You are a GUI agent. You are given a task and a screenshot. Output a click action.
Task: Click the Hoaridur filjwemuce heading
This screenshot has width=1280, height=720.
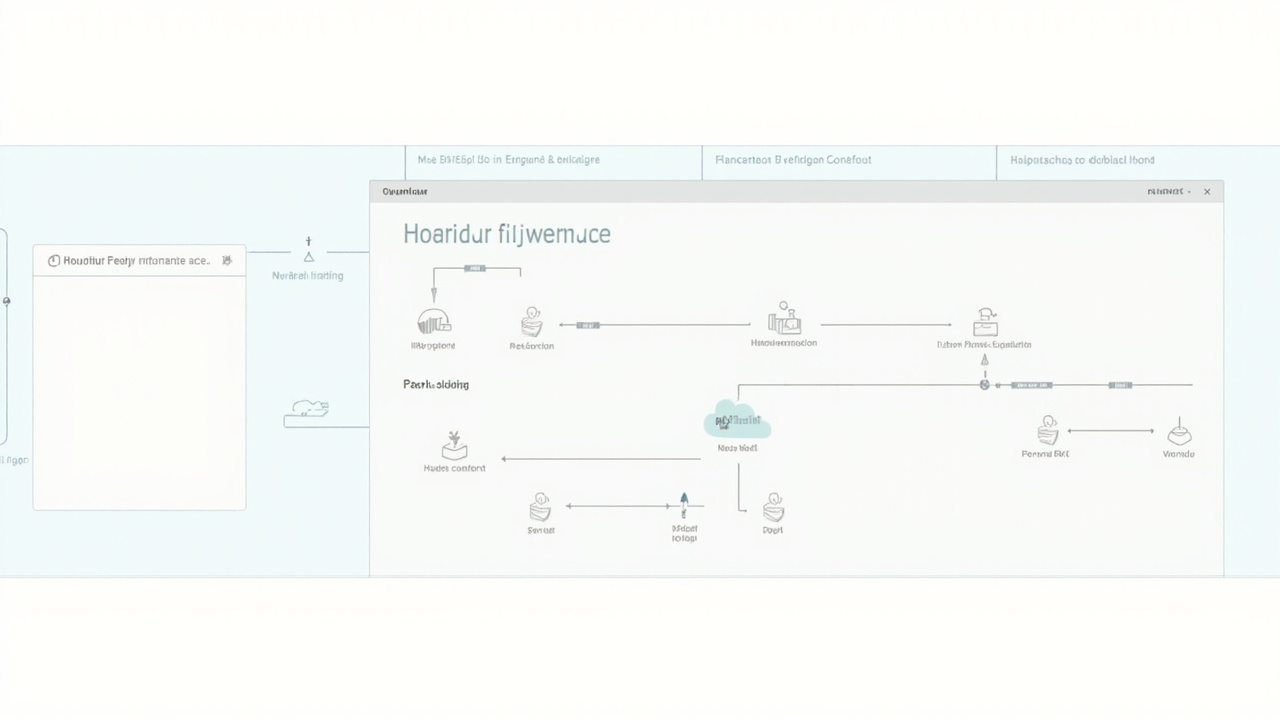tap(507, 235)
